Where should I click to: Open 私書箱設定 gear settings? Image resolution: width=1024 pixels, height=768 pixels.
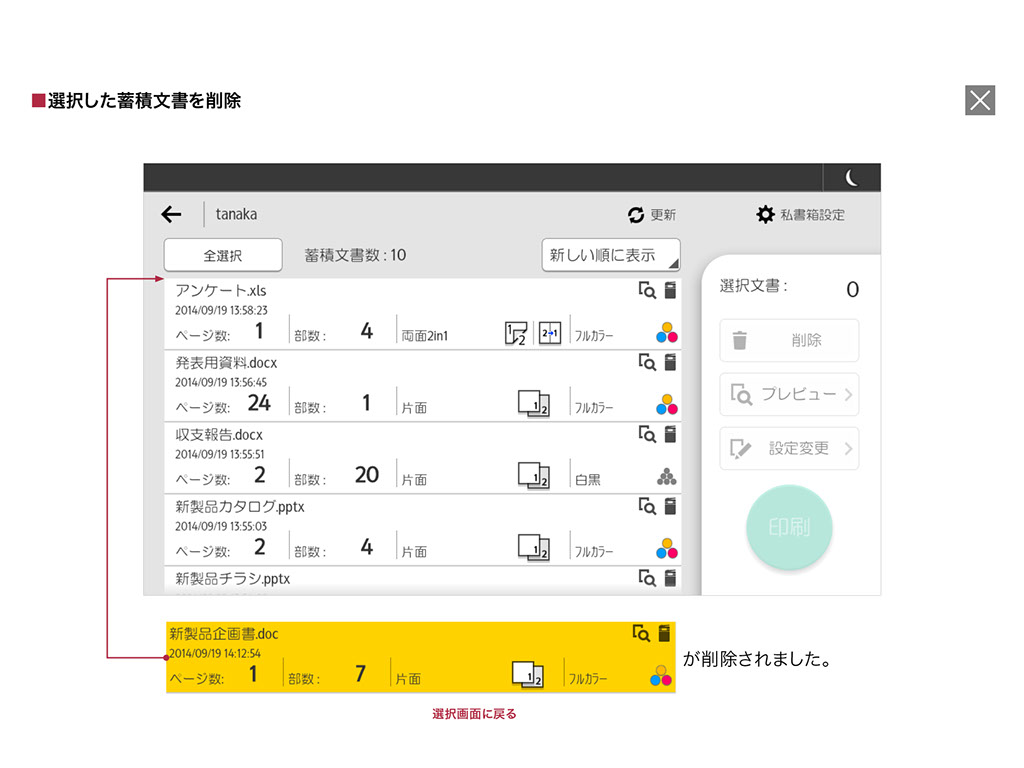[x=765, y=215]
